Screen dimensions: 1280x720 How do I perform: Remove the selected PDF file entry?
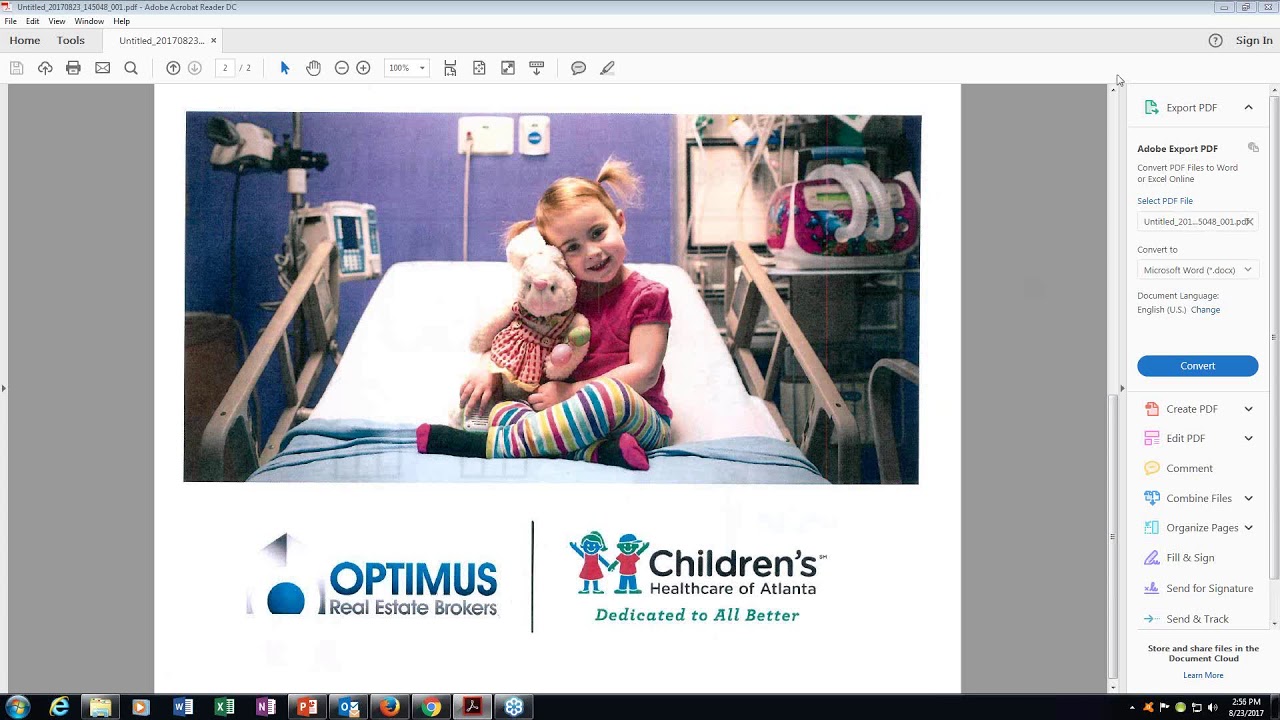(x=1250, y=222)
